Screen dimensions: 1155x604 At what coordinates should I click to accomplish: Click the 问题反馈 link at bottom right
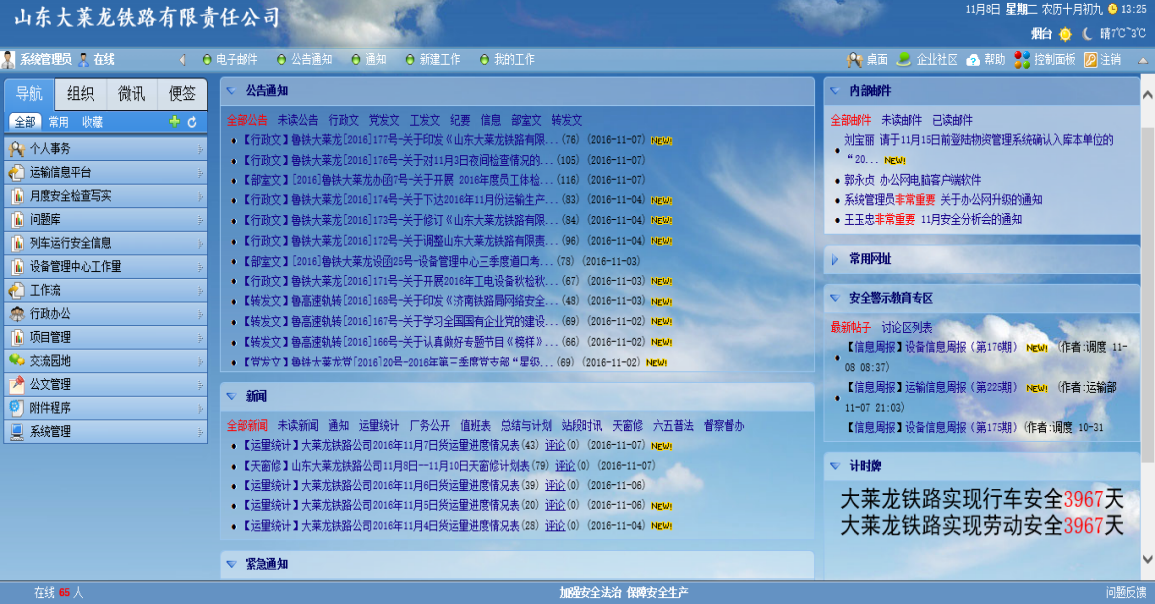coord(1125,593)
